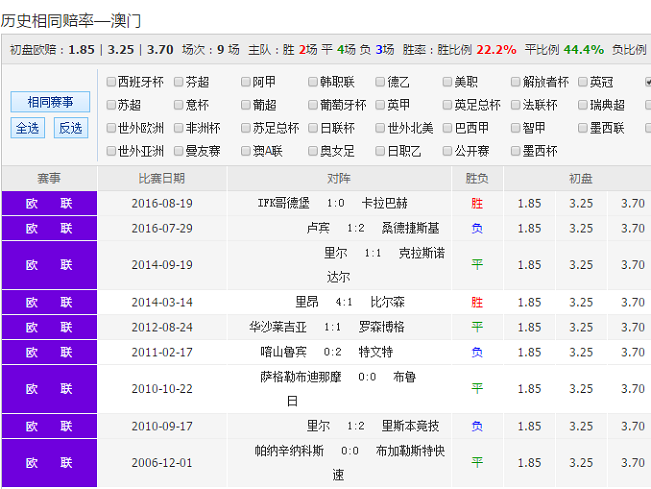Click the date 2016-07-29
This screenshot has width=651, height=489.
(x=162, y=228)
